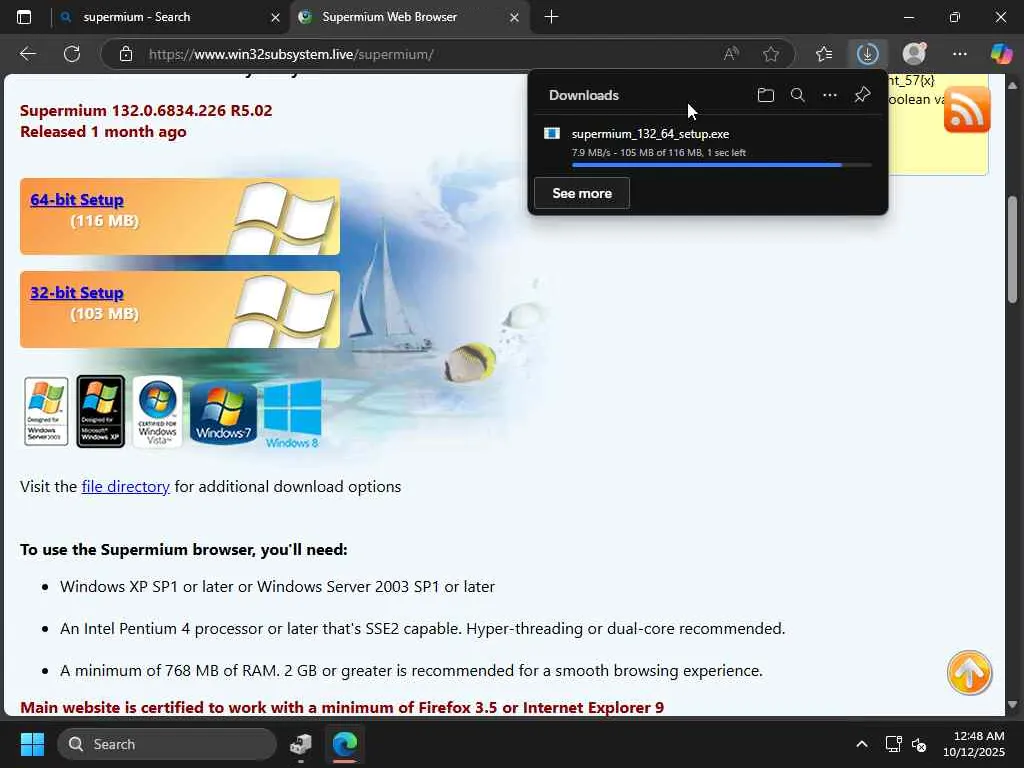1024x768 pixels.
Task: Click the scrollbar down arrow
Action: pos(1012,705)
